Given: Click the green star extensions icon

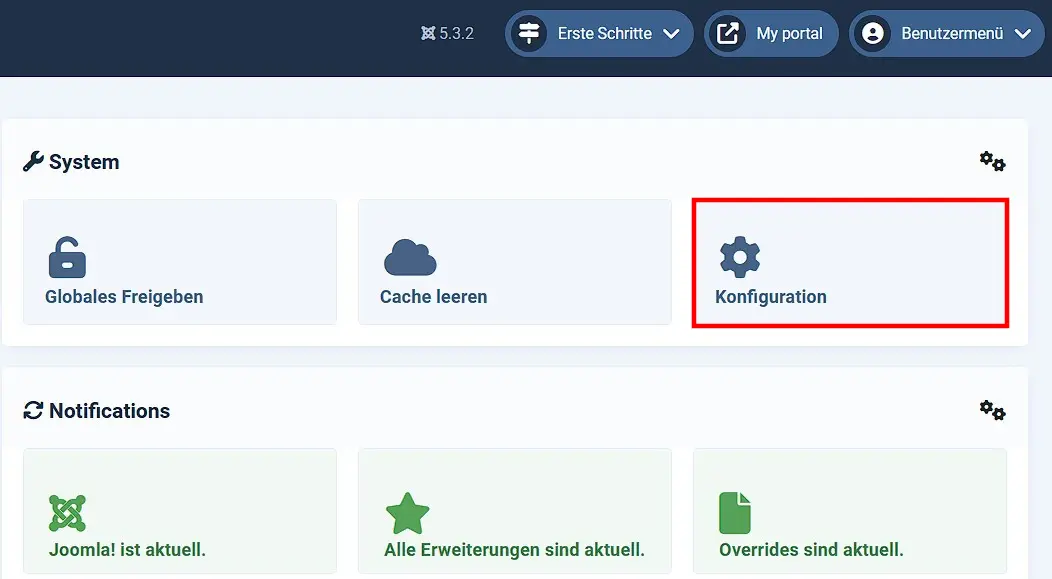Looking at the screenshot, I should (x=408, y=512).
